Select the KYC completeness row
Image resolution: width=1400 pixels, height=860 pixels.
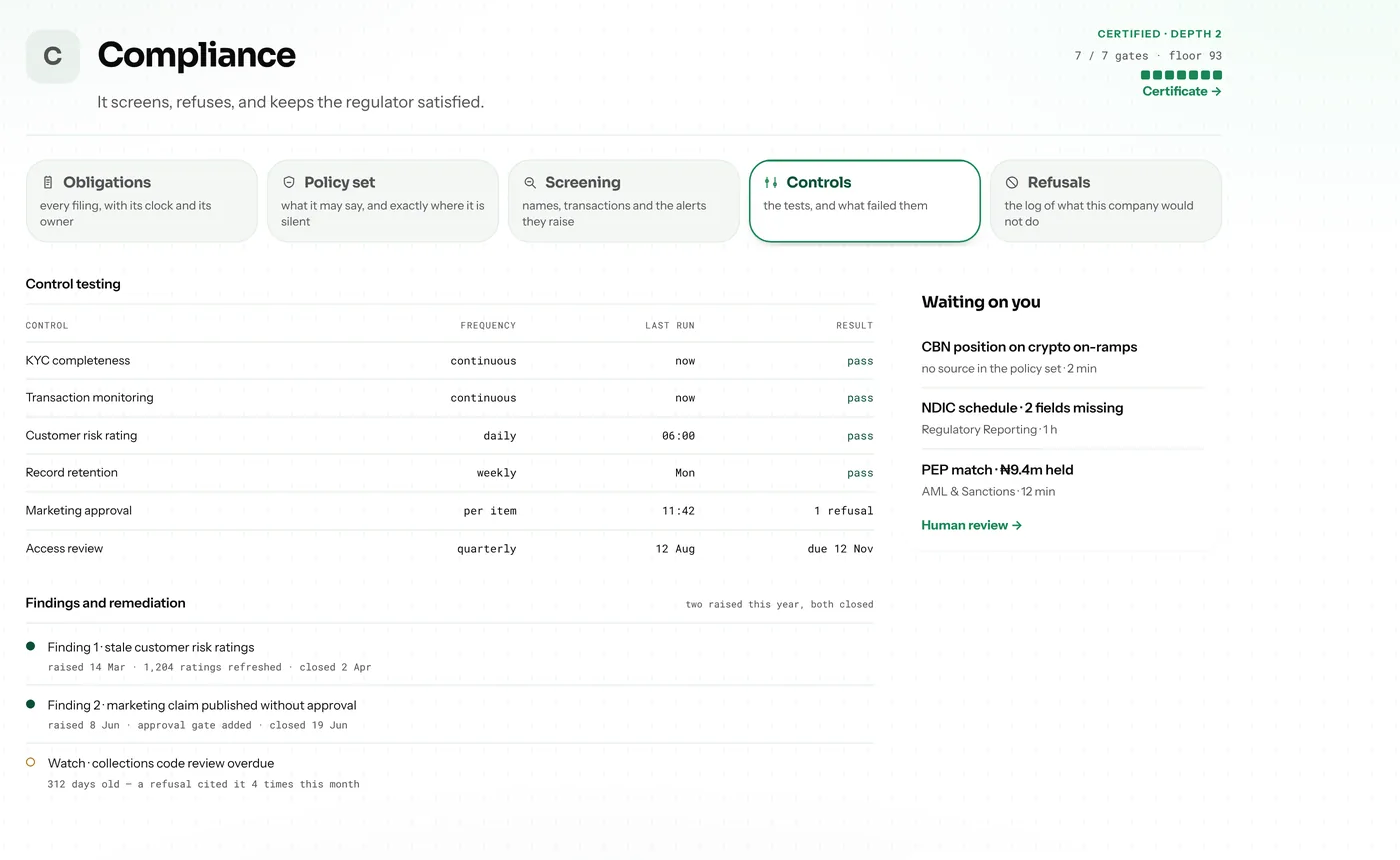[450, 361]
